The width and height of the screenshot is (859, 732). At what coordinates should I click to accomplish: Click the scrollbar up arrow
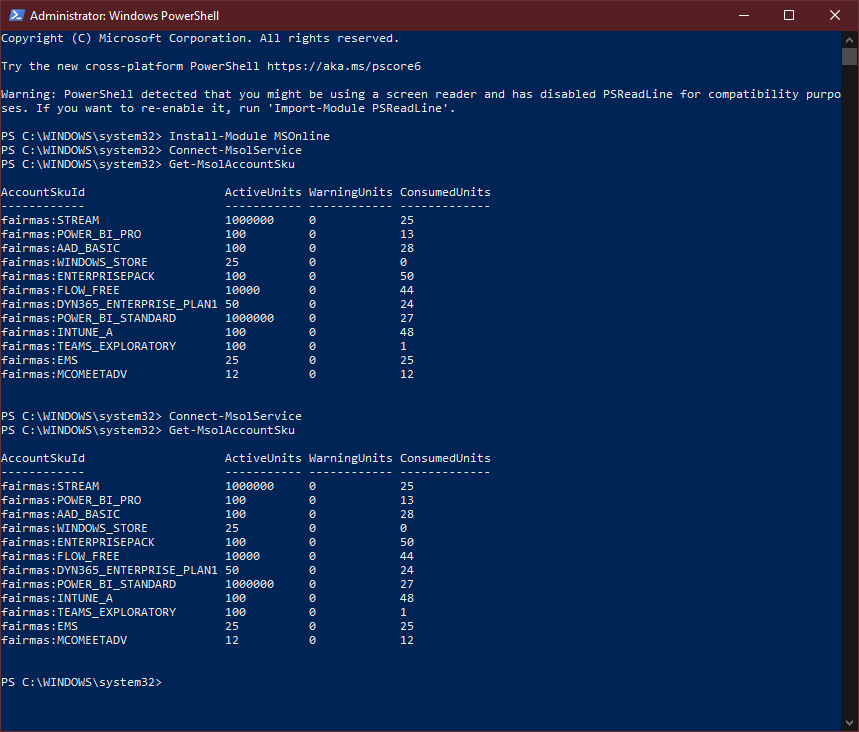point(849,39)
